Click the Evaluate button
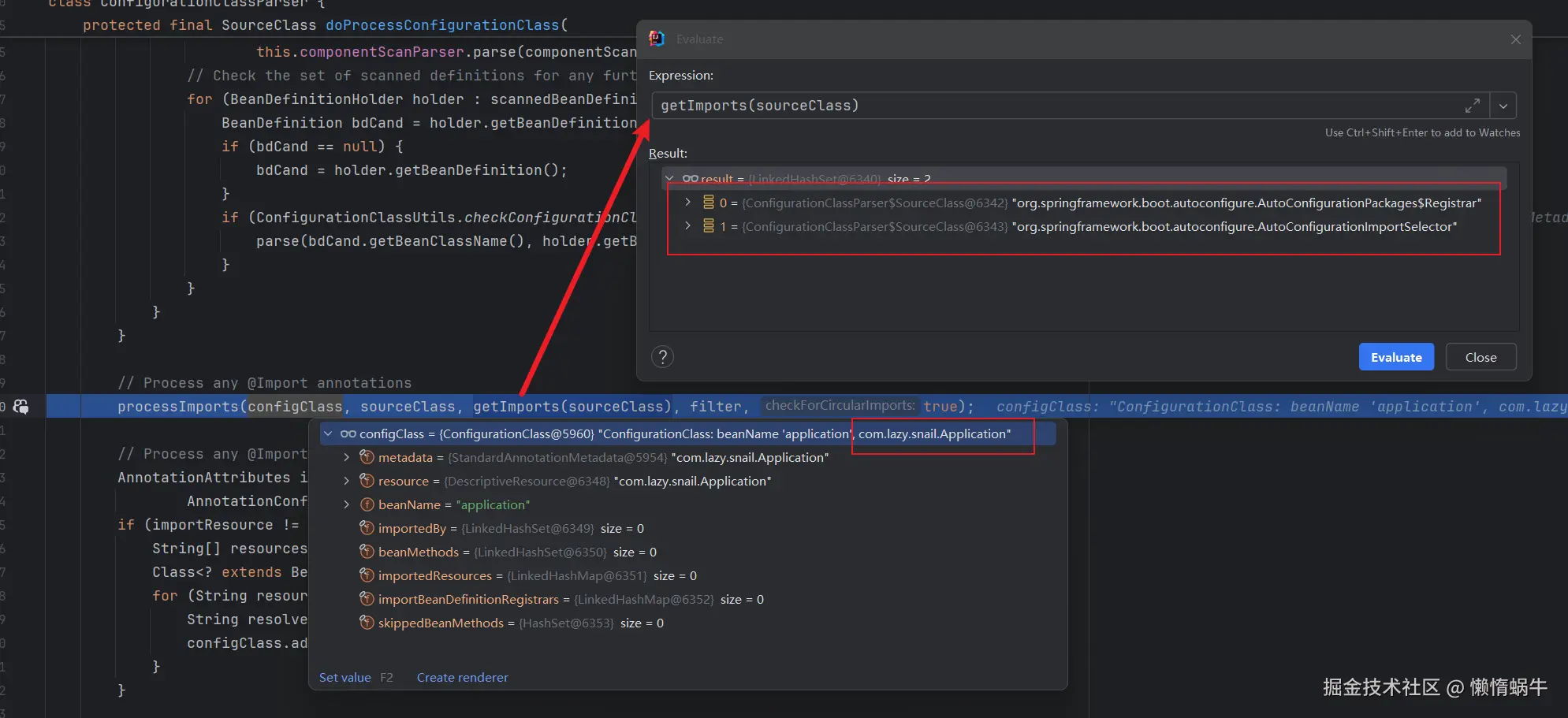 click(x=1396, y=357)
